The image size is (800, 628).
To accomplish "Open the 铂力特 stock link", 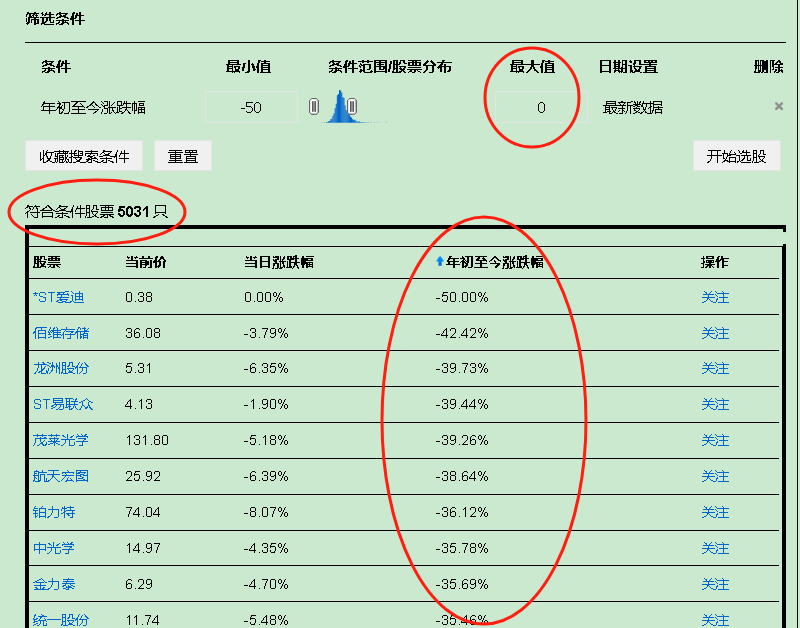I will pos(54,512).
